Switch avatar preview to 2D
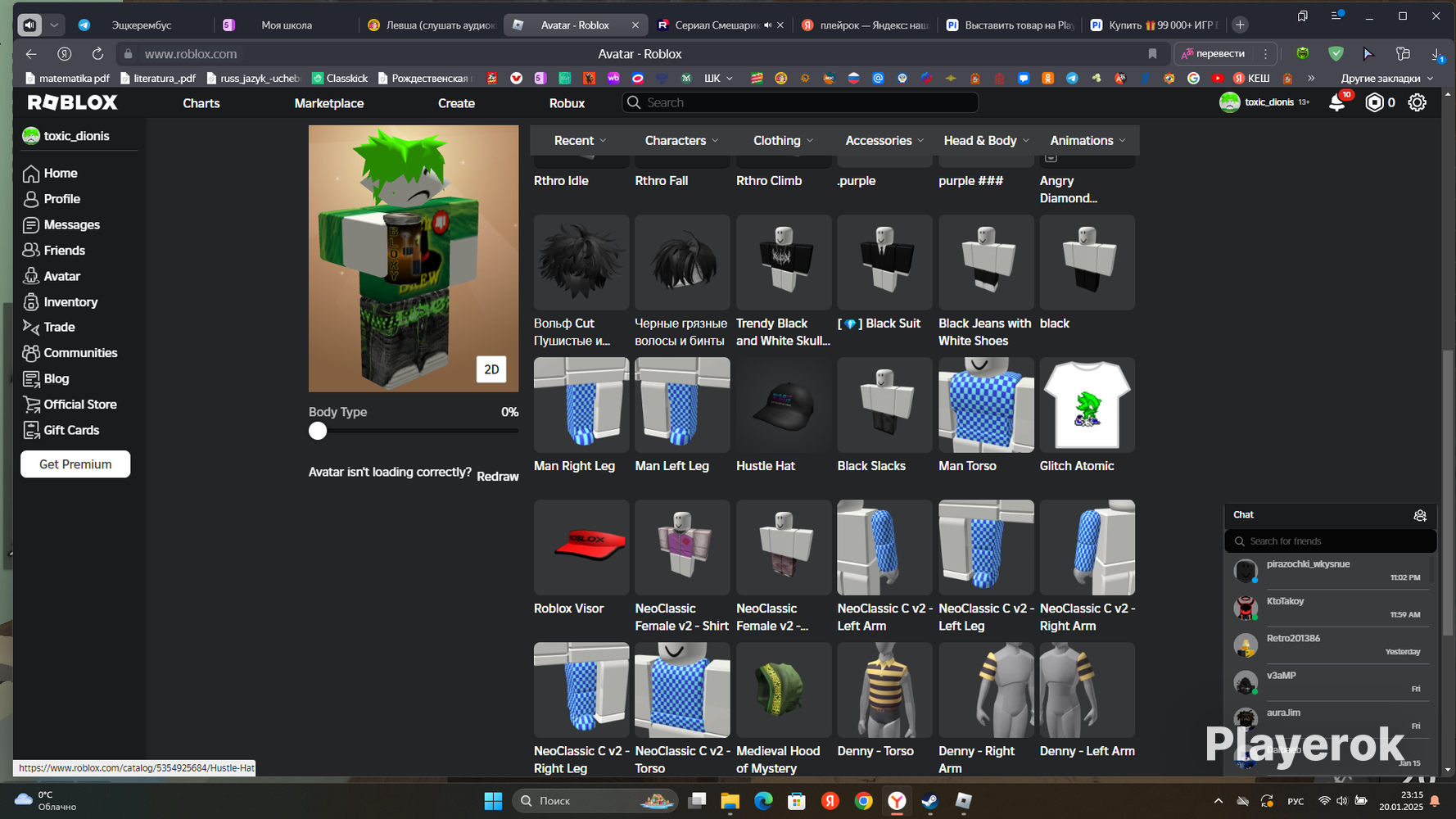 [x=491, y=369]
